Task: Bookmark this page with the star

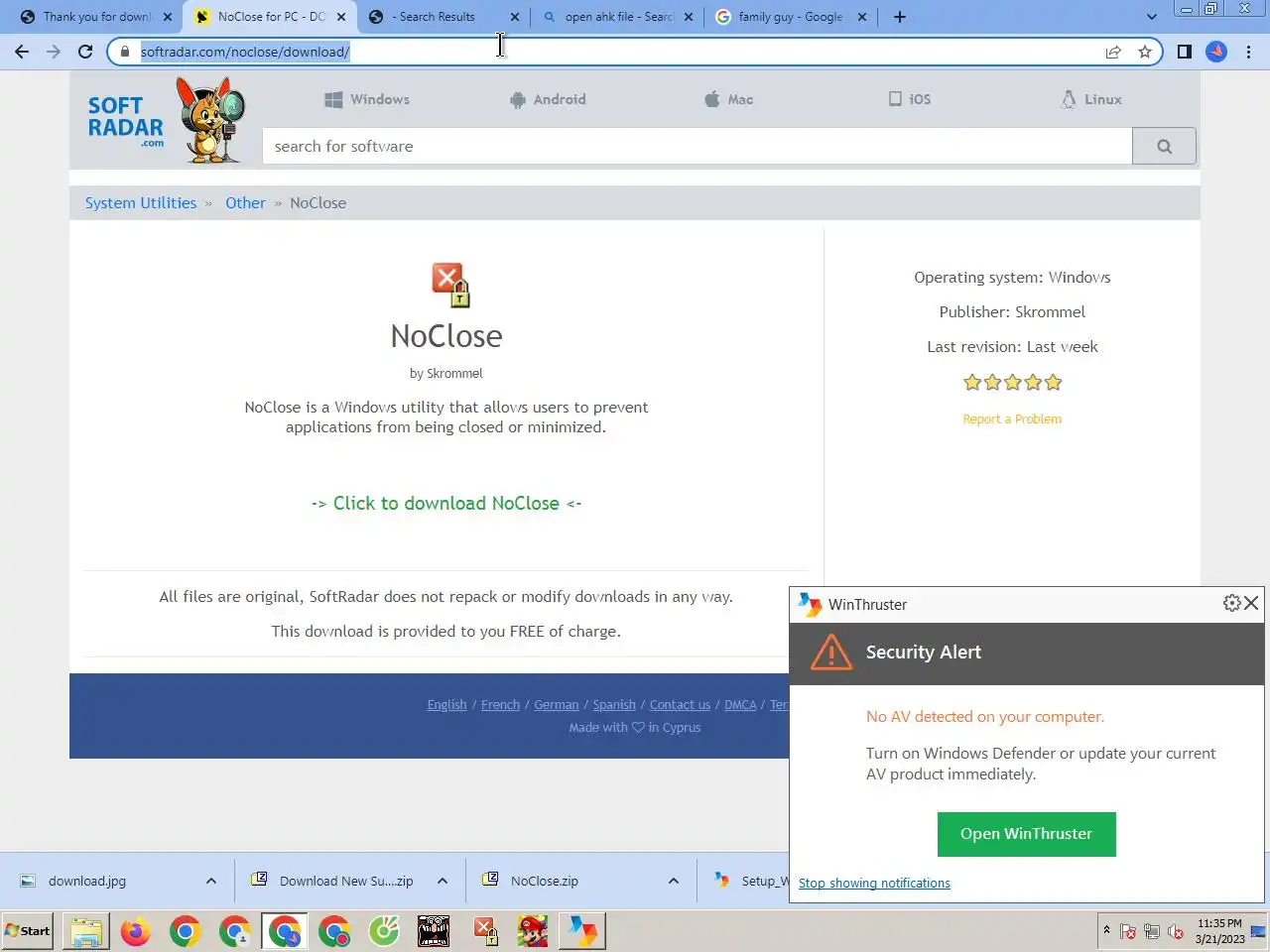Action: point(1145,52)
